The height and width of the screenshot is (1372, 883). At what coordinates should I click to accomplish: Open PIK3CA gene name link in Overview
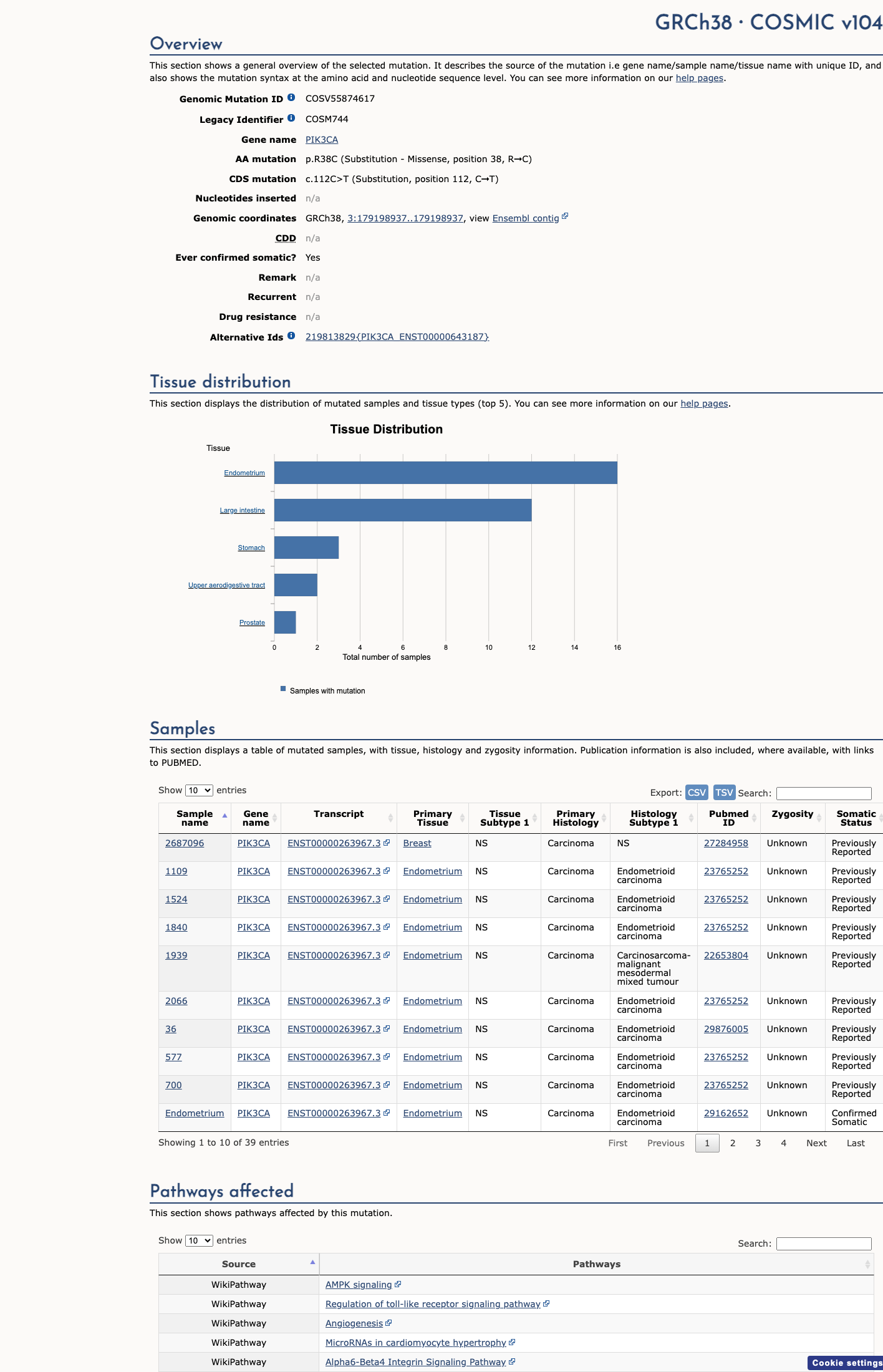[322, 140]
